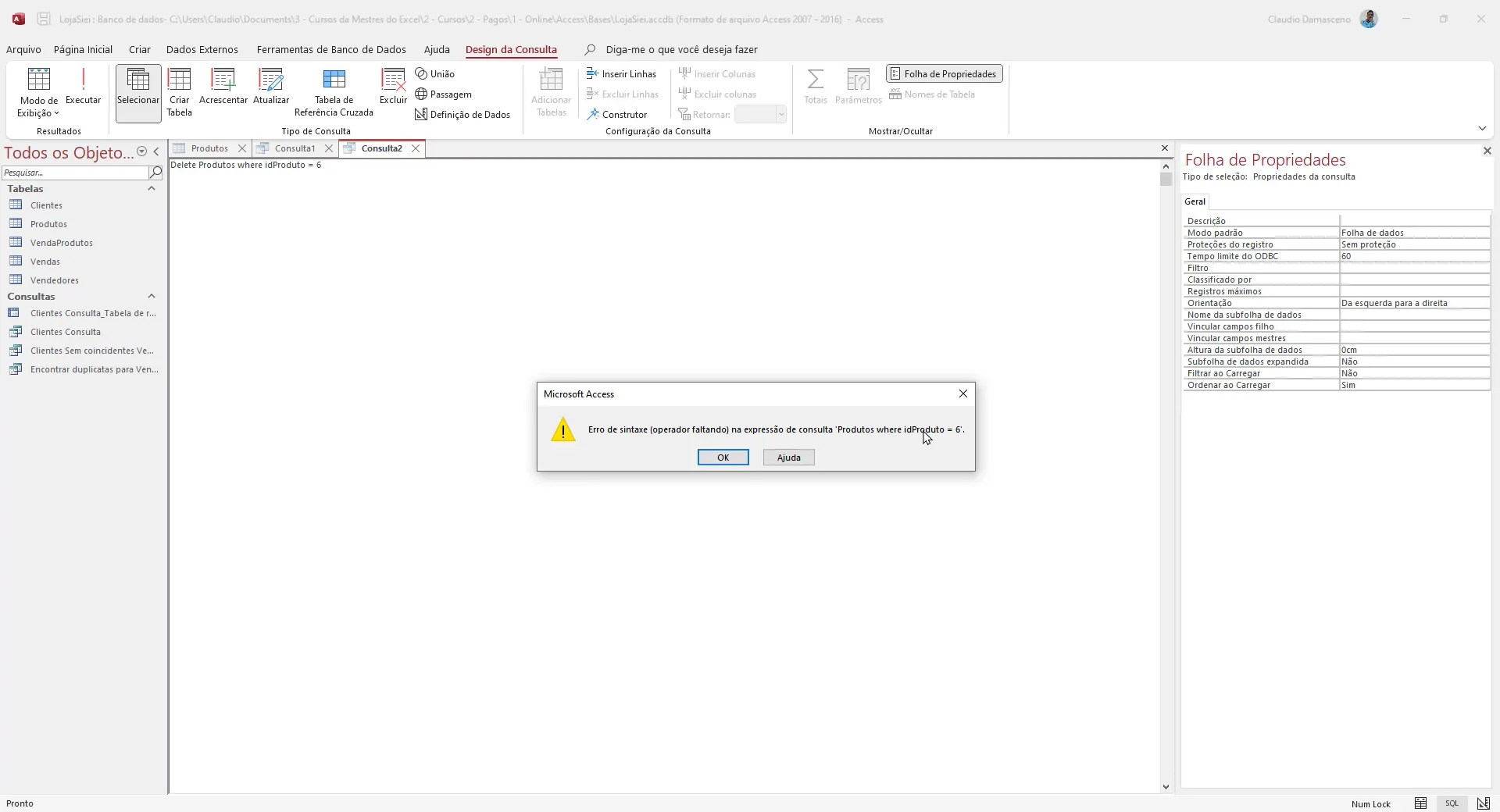Open the Retornar value dropdown
The image size is (1500, 812).
[x=781, y=114]
